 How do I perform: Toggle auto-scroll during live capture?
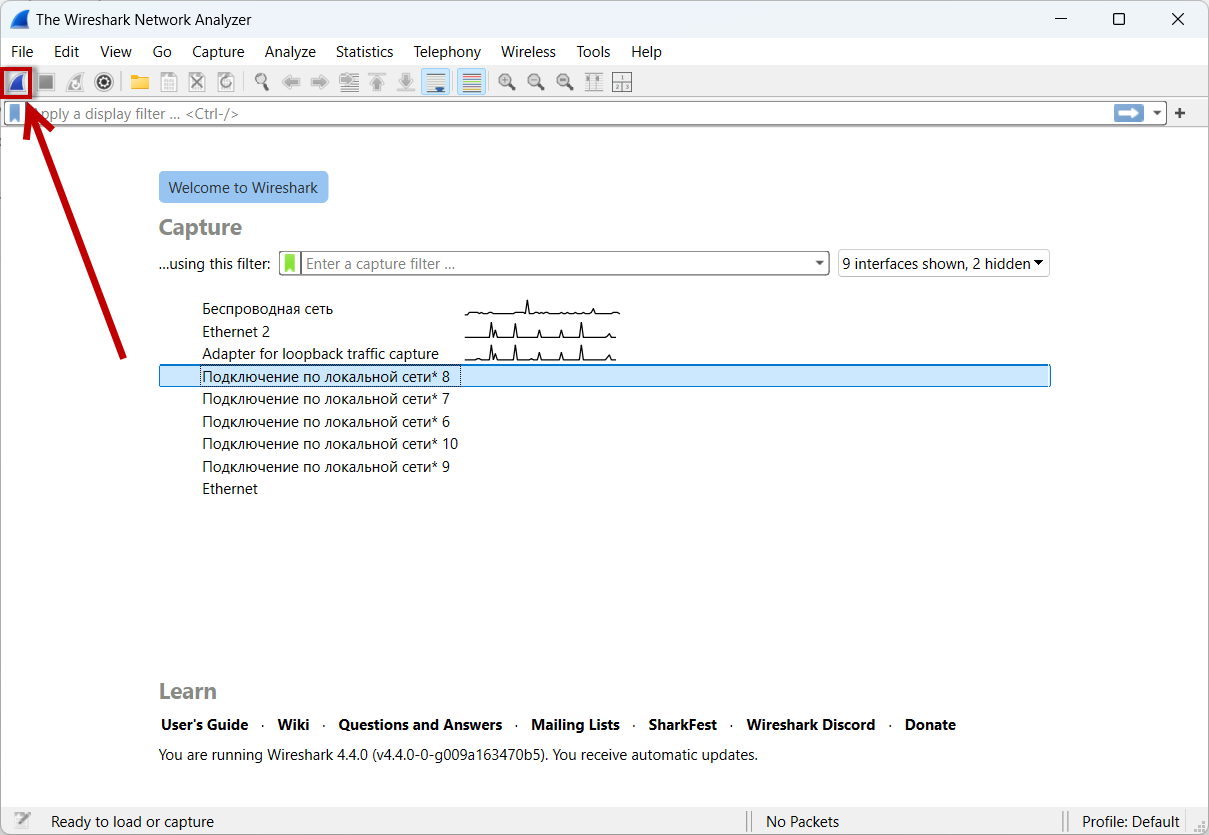pyautogui.click(x=436, y=82)
